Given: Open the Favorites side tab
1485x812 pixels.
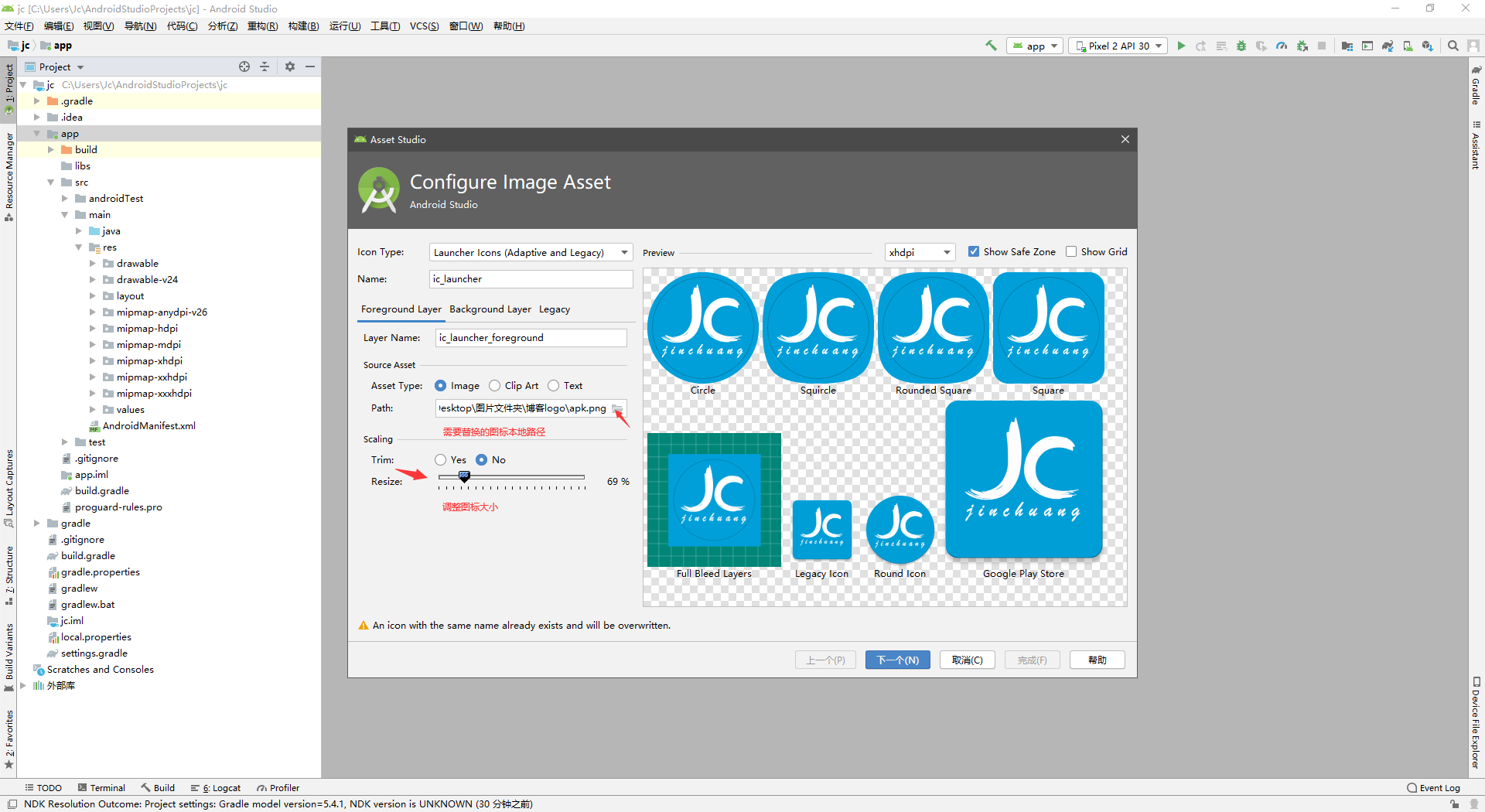Looking at the screenshot, I should (9, 739).
